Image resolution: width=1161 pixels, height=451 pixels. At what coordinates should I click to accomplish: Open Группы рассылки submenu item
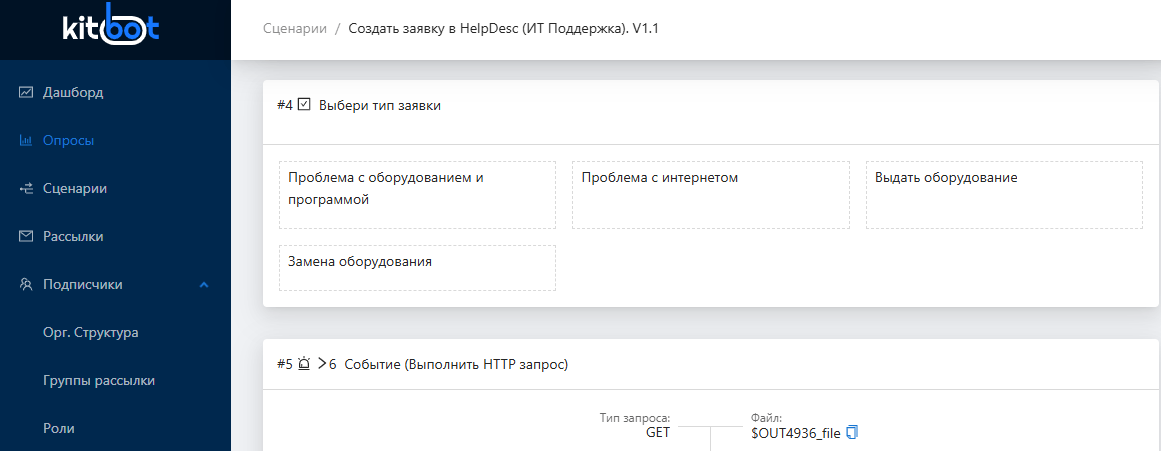click(98, 381)
